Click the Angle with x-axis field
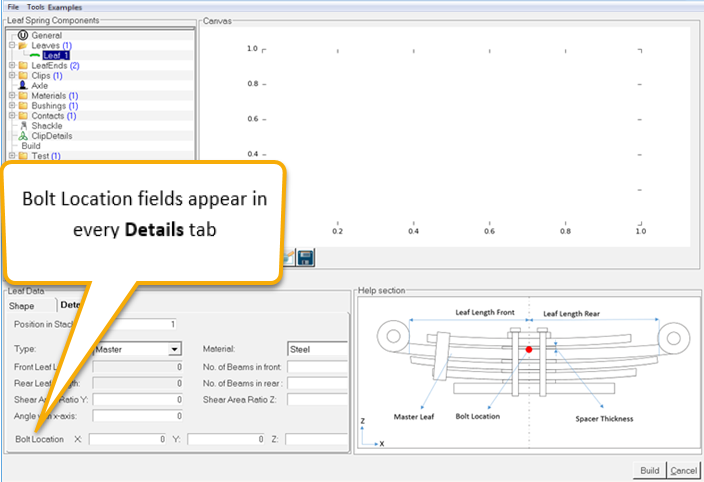This screenshot has width=704, height=482. [x=137, y=416]
